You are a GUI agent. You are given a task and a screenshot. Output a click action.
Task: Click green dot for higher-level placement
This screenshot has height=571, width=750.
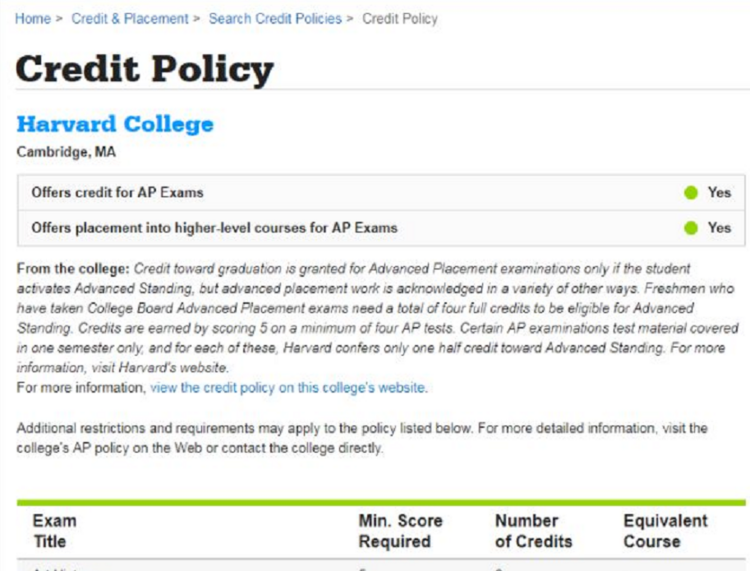click(690, 228)
